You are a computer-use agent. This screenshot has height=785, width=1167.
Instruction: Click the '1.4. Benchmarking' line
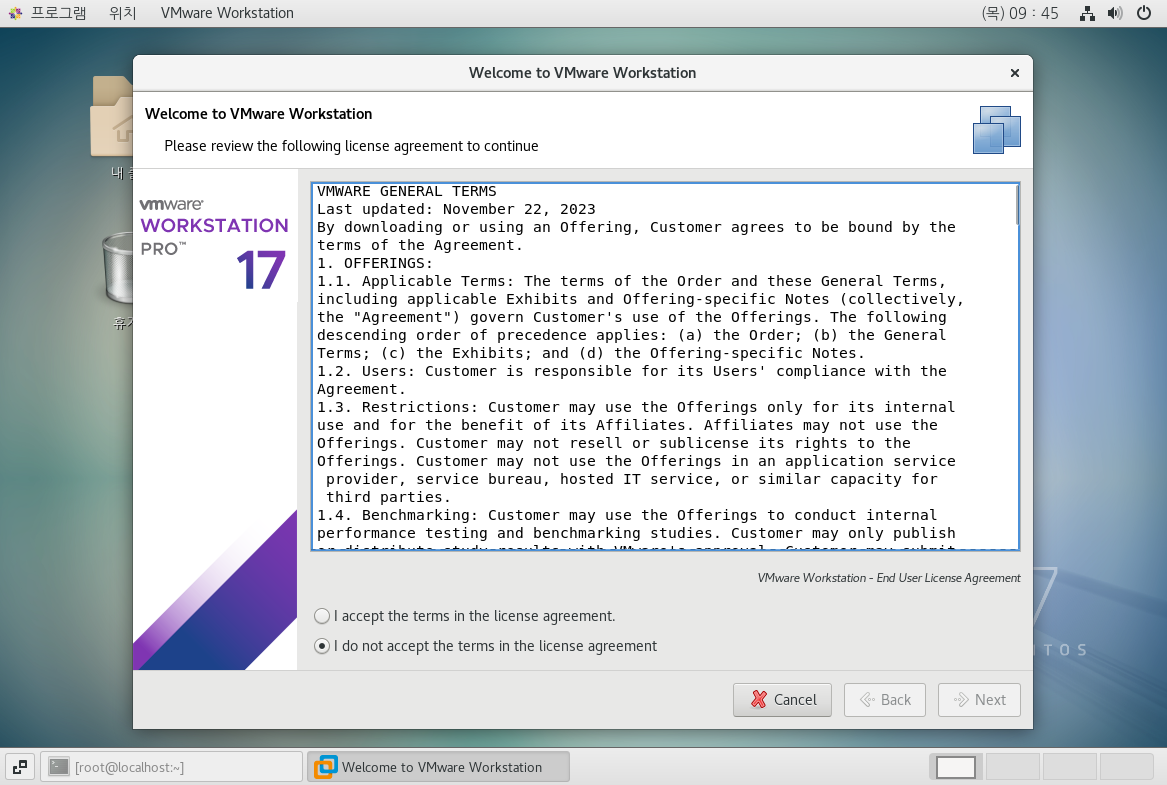[x=627, y=515]
